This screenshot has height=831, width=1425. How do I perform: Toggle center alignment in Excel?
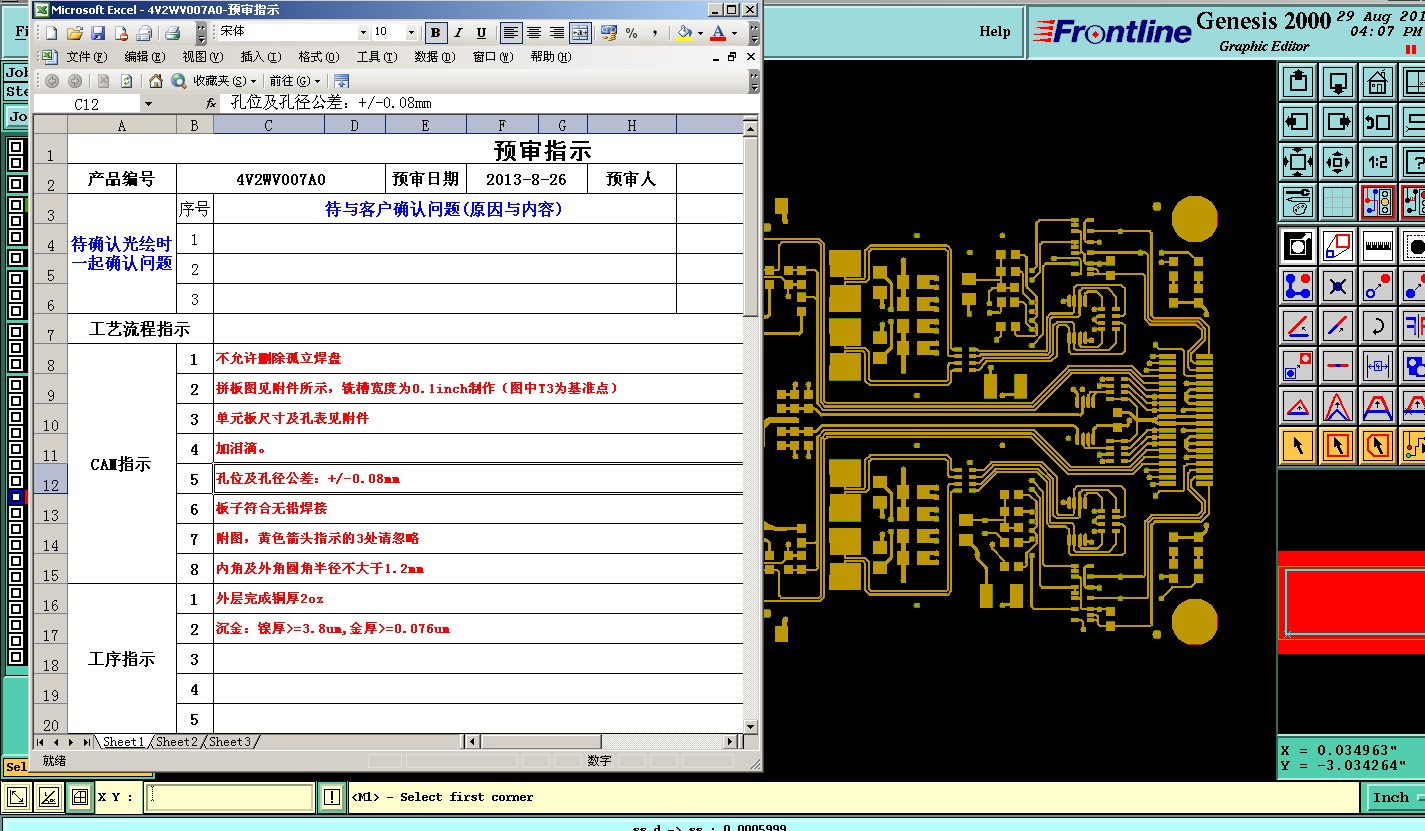[534, 33]
